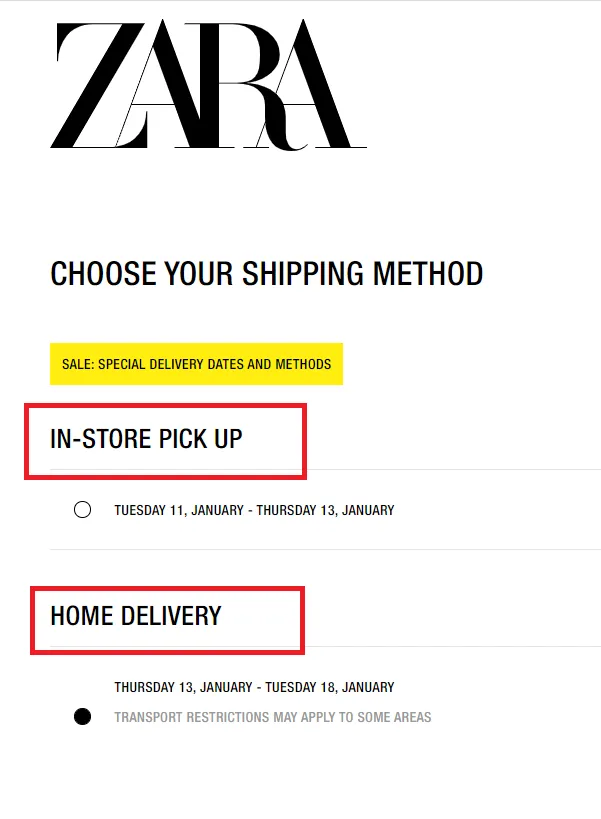The width and height of the screenshot is (601, 819).
Task: Click the letter Z in the ZARA logo
Action: coord(97,84)
